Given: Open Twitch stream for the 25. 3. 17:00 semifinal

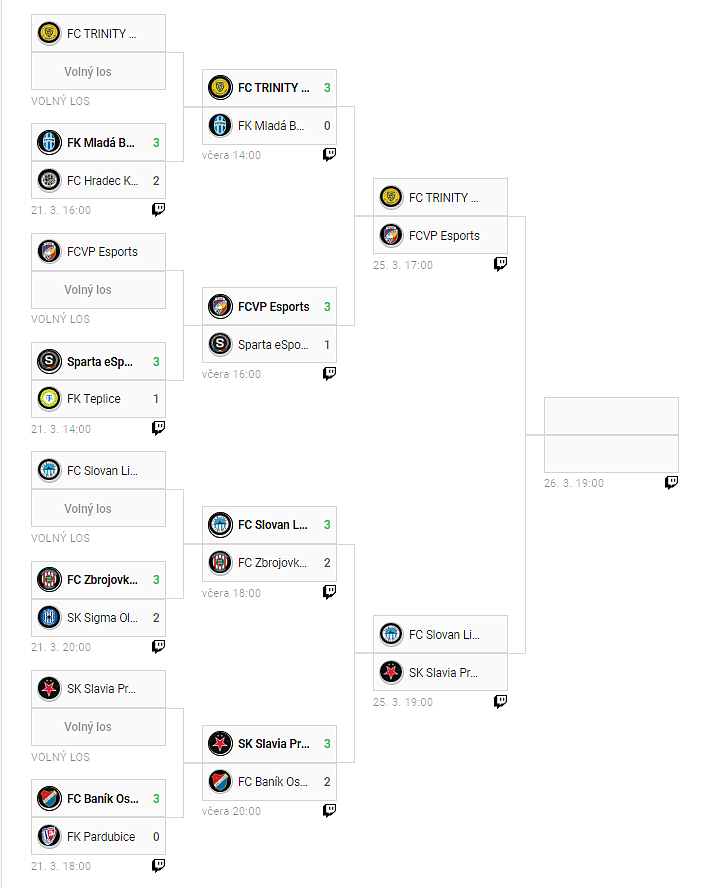Looking at the screenshot, I should (x=500, y=264).
